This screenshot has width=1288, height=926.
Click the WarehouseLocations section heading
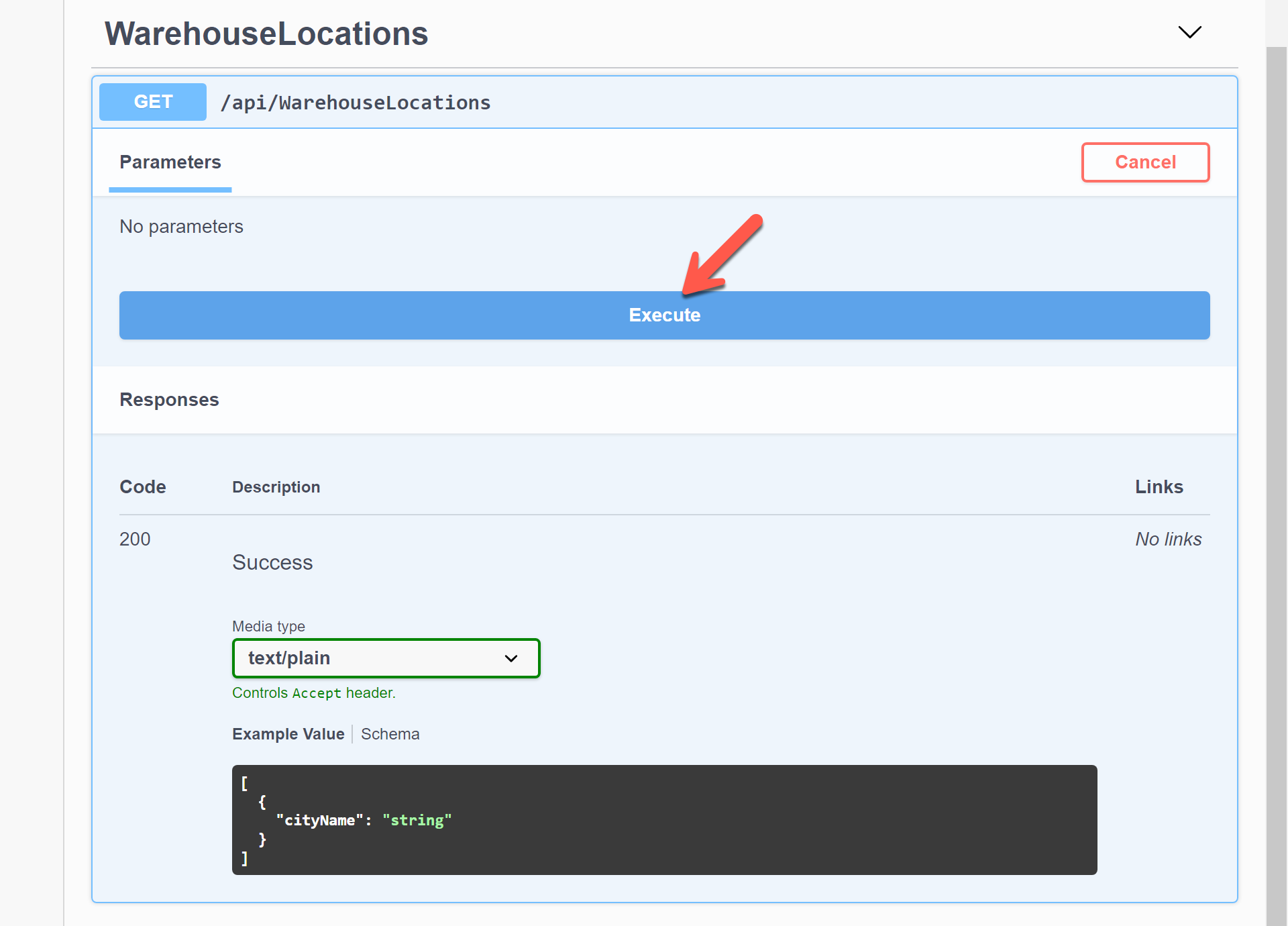(266, 34)
